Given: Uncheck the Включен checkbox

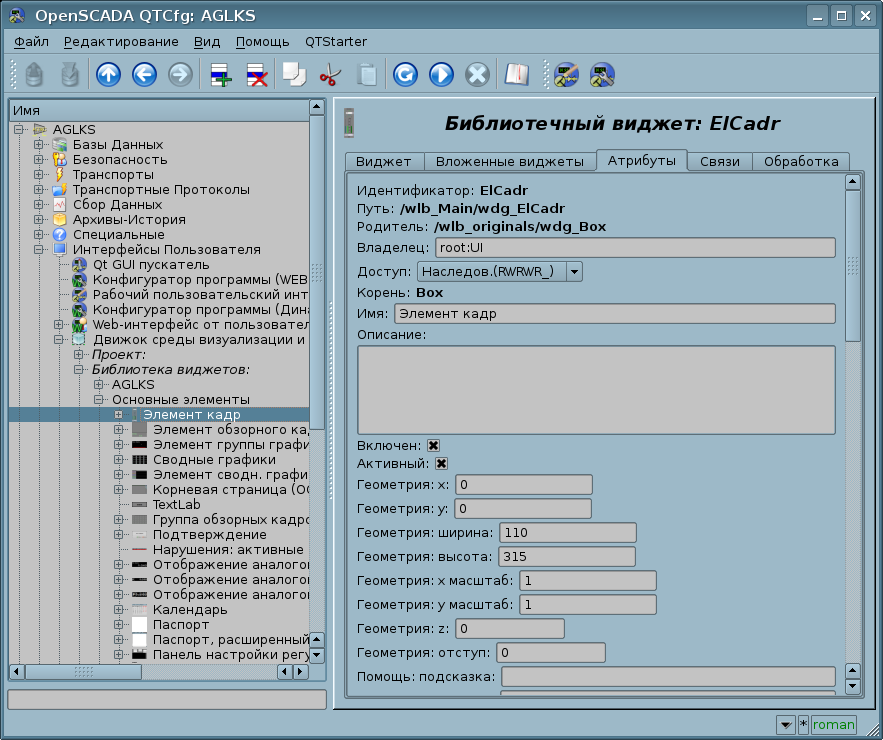Looking at the screenshot, I should click(x=433, y=445).
